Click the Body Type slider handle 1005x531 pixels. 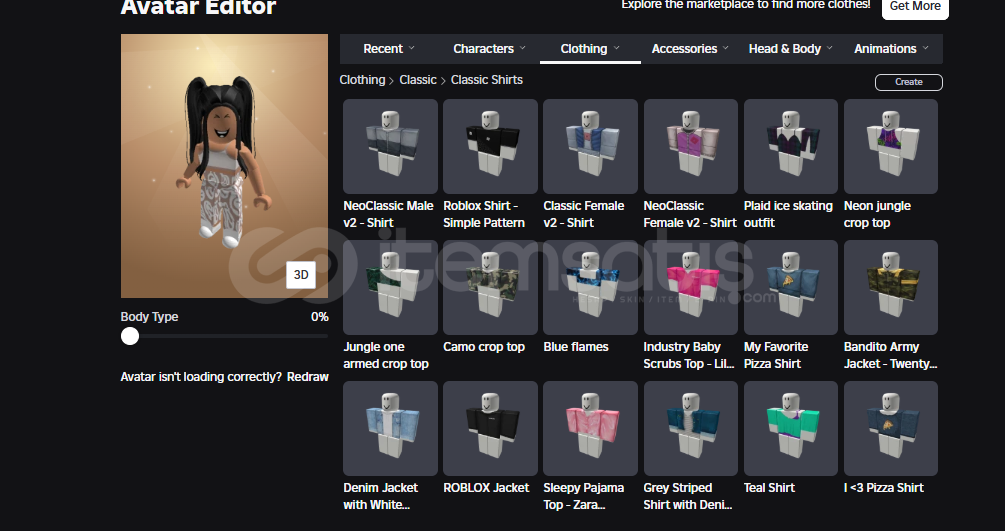(130, 336)
